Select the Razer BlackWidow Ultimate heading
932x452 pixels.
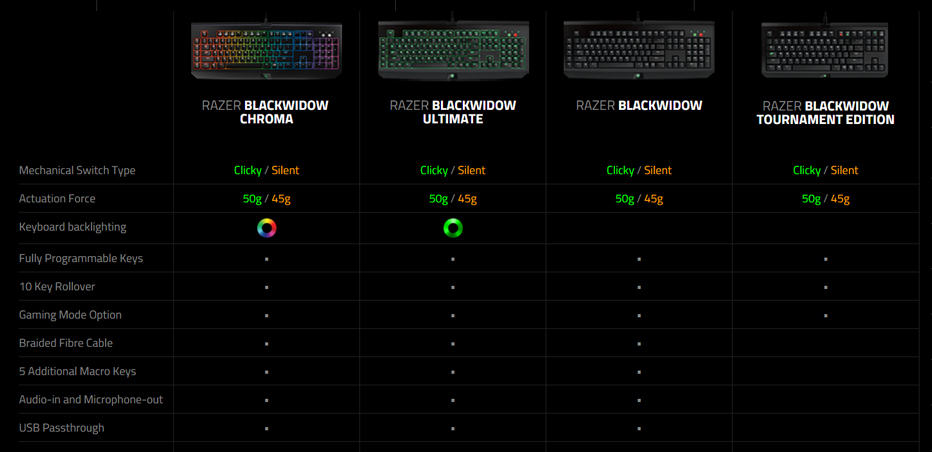[453, 112]
